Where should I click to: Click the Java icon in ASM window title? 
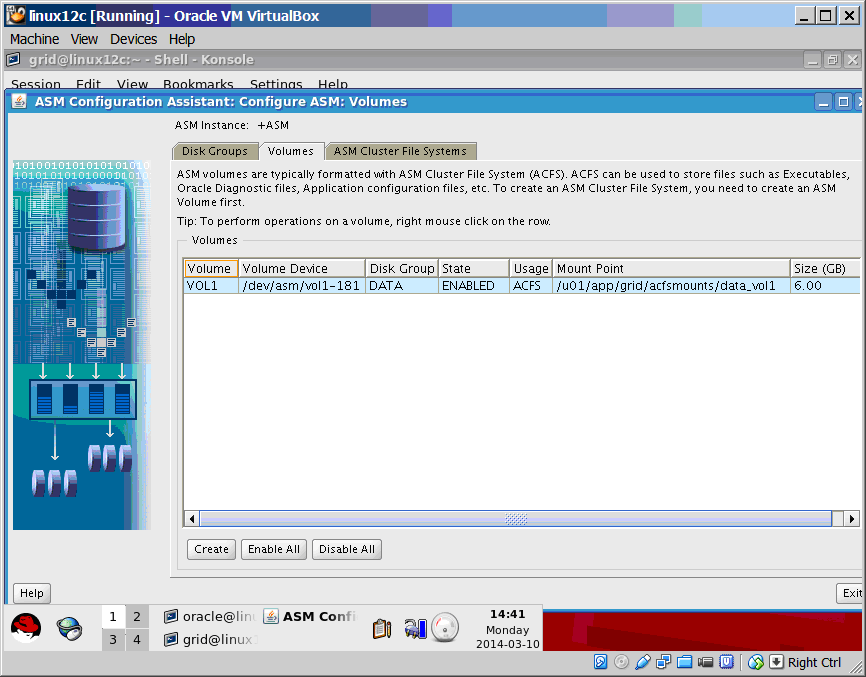point(19,102)
